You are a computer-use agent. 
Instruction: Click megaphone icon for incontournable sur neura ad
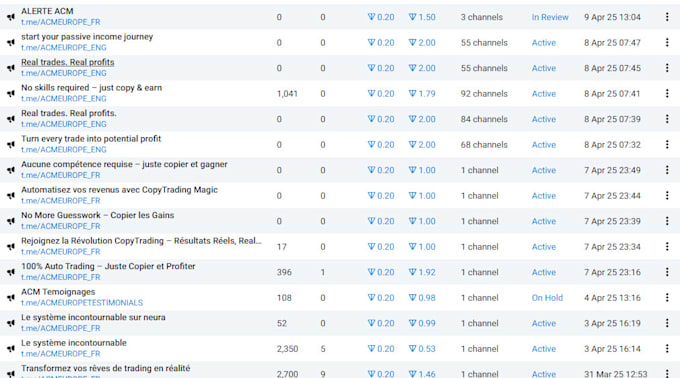click(x=11, y=323)
